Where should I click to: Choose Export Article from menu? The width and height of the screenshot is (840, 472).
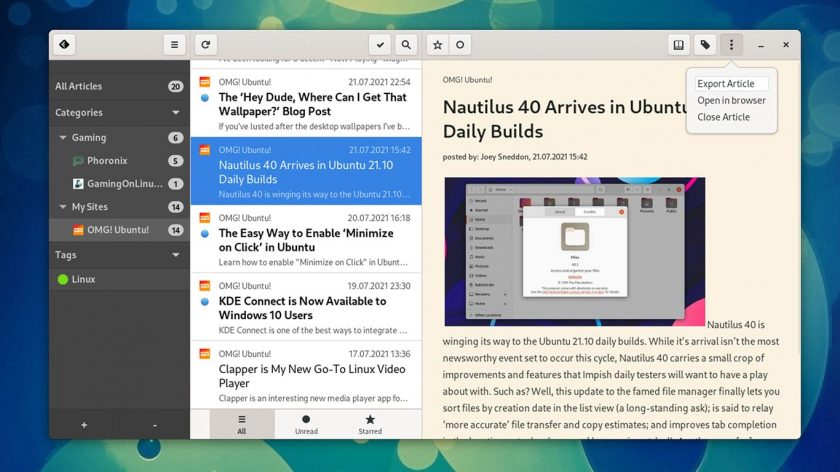pos(731,84)
